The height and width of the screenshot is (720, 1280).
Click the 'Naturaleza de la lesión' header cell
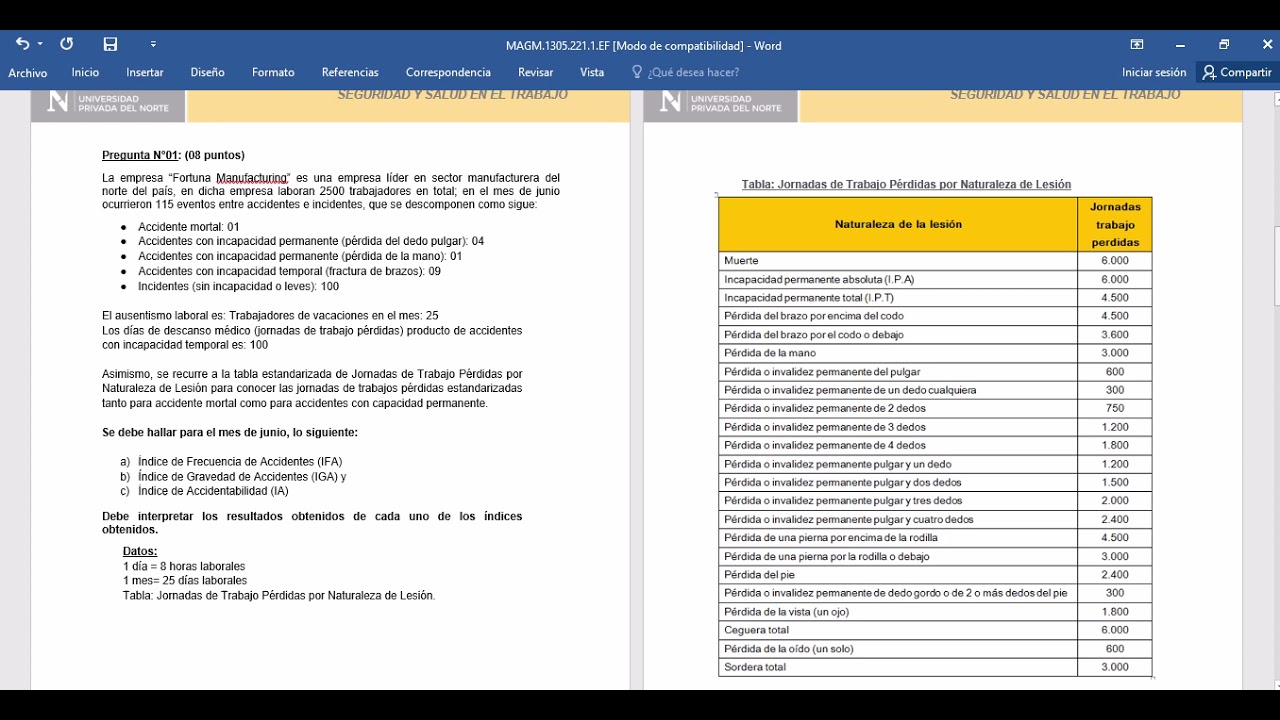[898, 224]
